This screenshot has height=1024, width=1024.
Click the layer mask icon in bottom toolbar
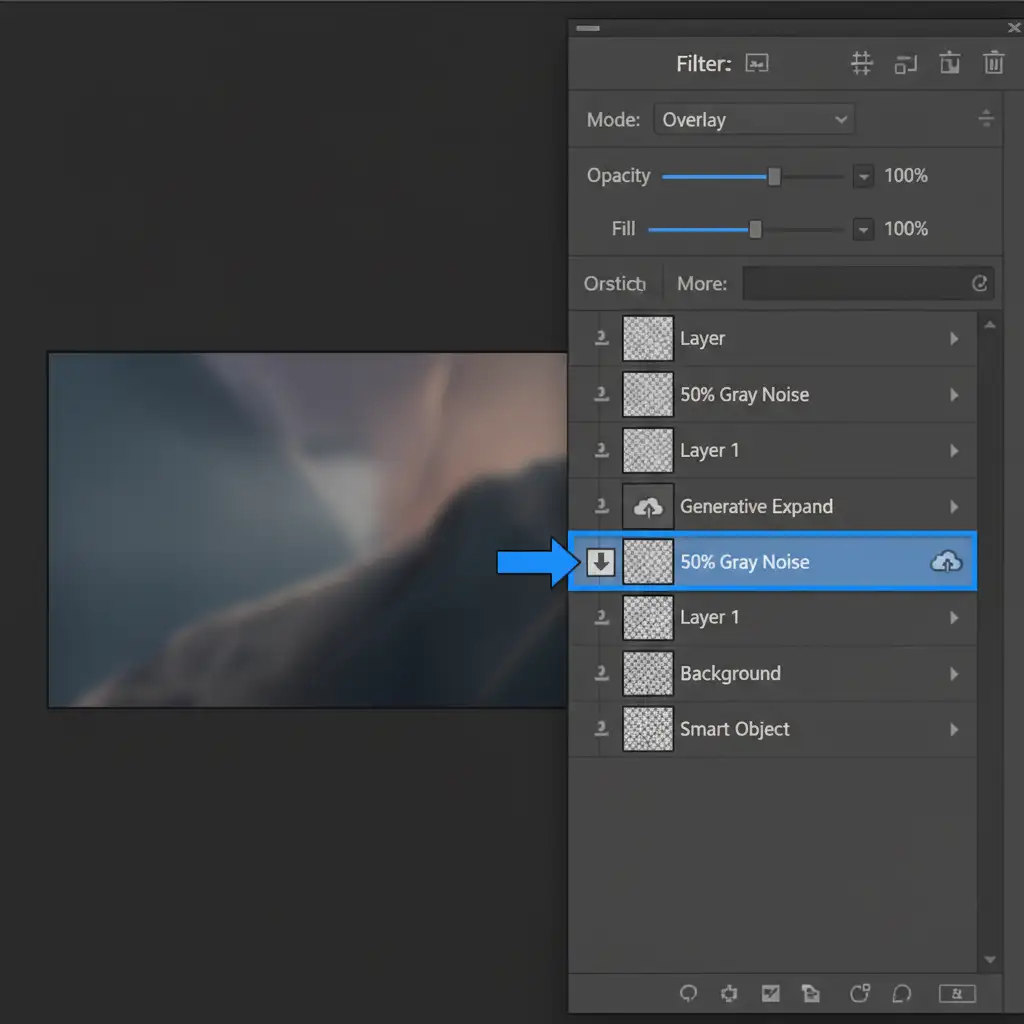click(x=770, y=993)
